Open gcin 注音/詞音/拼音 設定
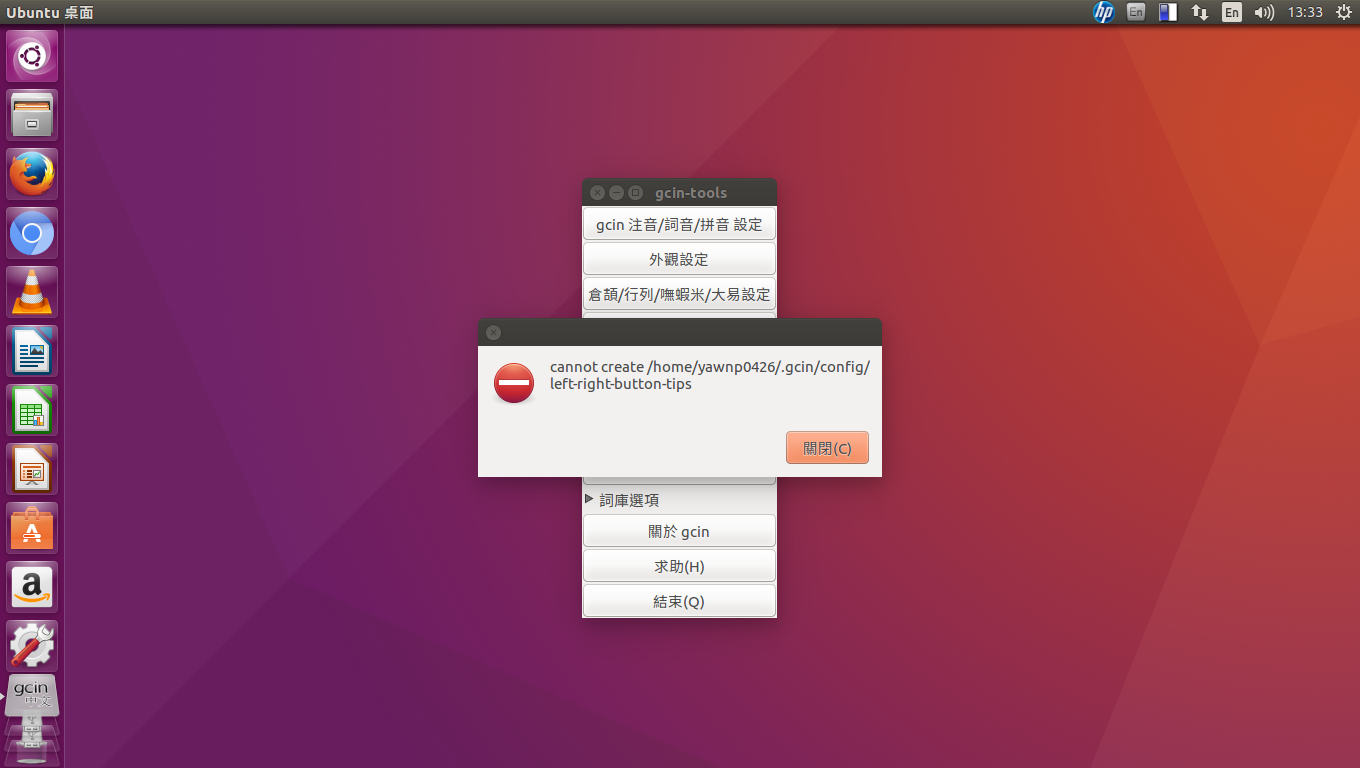 [679, 225]
